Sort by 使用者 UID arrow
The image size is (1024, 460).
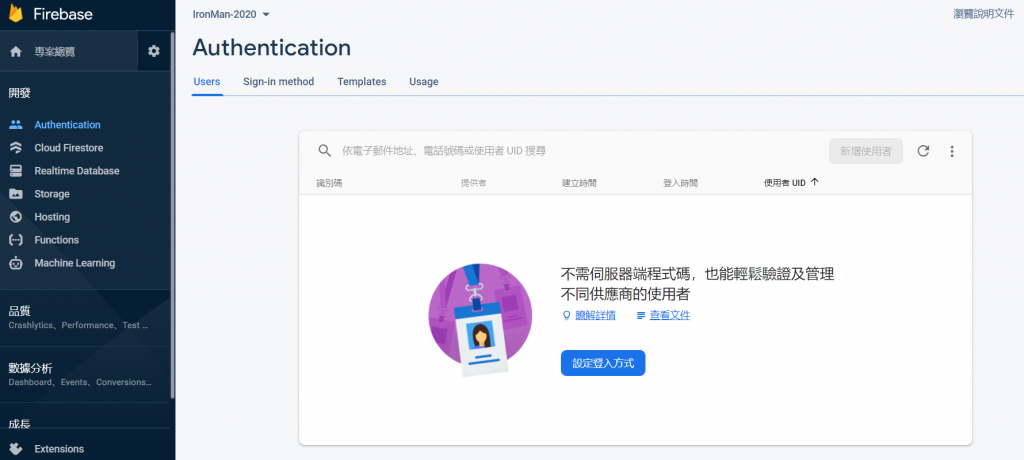[814, 183]
